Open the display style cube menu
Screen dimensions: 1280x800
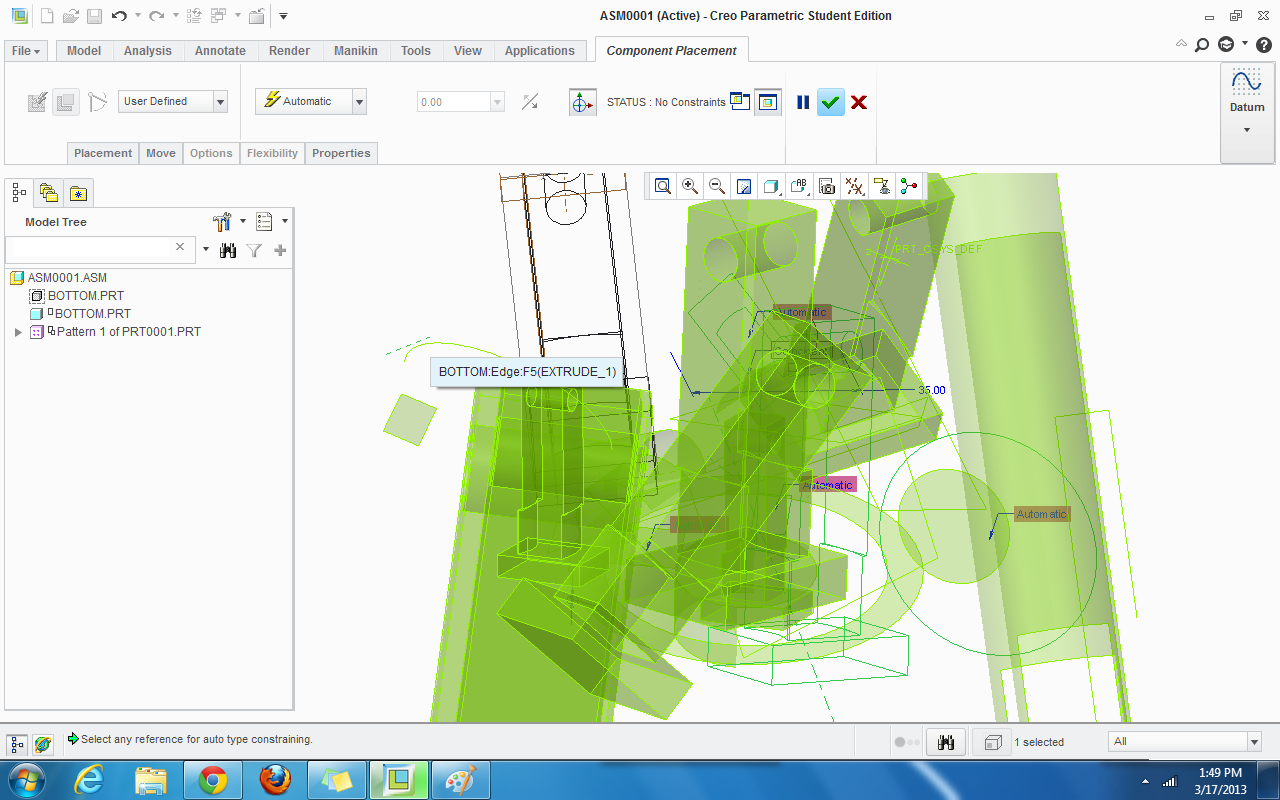point(771,186)
